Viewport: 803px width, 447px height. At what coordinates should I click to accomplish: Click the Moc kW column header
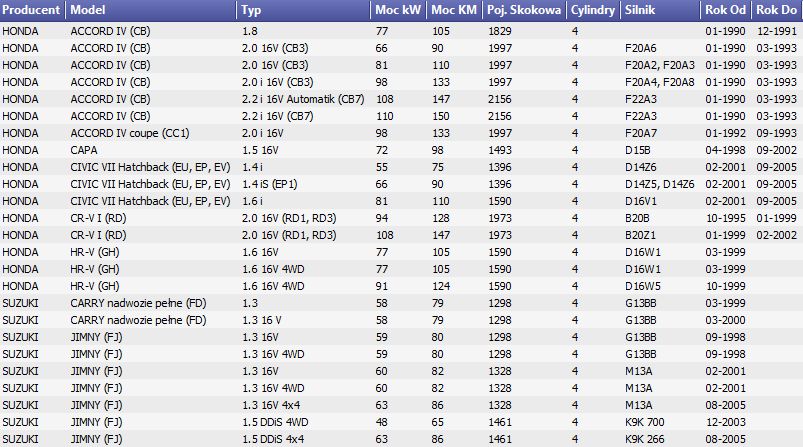tap(398, 10)
